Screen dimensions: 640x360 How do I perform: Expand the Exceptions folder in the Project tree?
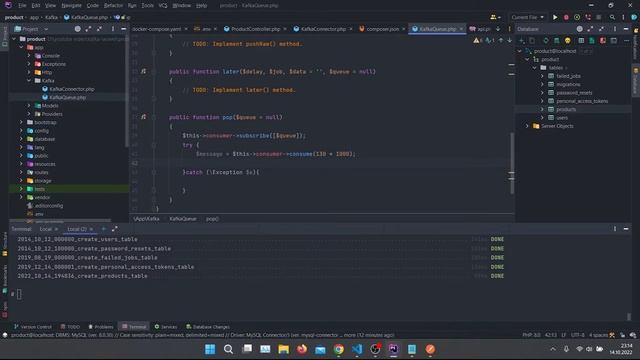click(x=29, y=64)
